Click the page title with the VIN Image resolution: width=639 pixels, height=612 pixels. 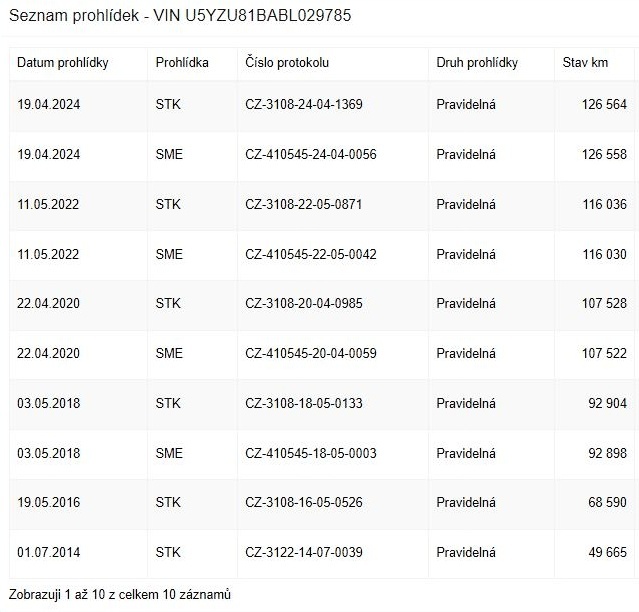(180, 17)
